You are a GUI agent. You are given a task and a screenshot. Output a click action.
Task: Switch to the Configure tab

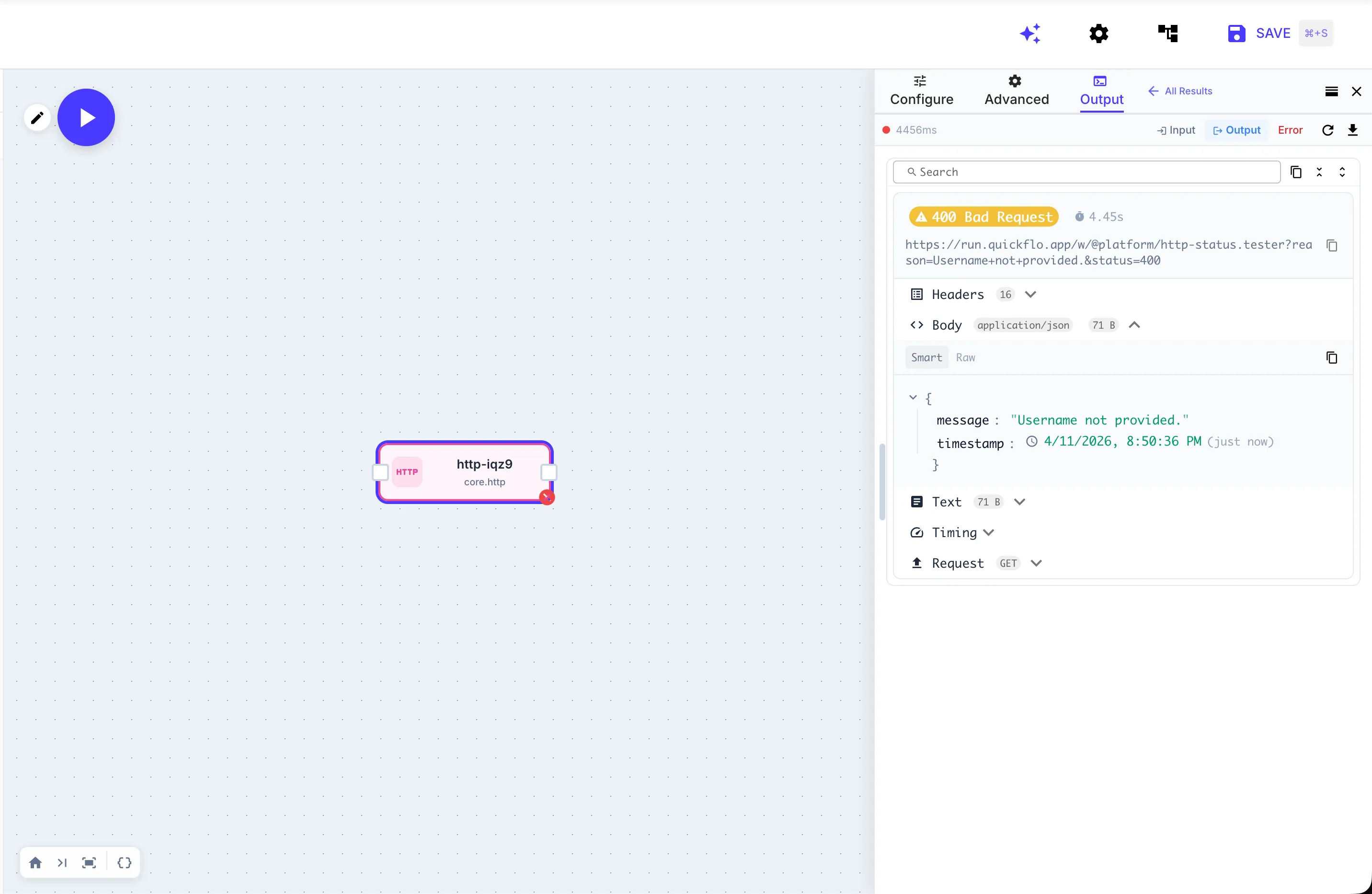[x=921, y=91]
